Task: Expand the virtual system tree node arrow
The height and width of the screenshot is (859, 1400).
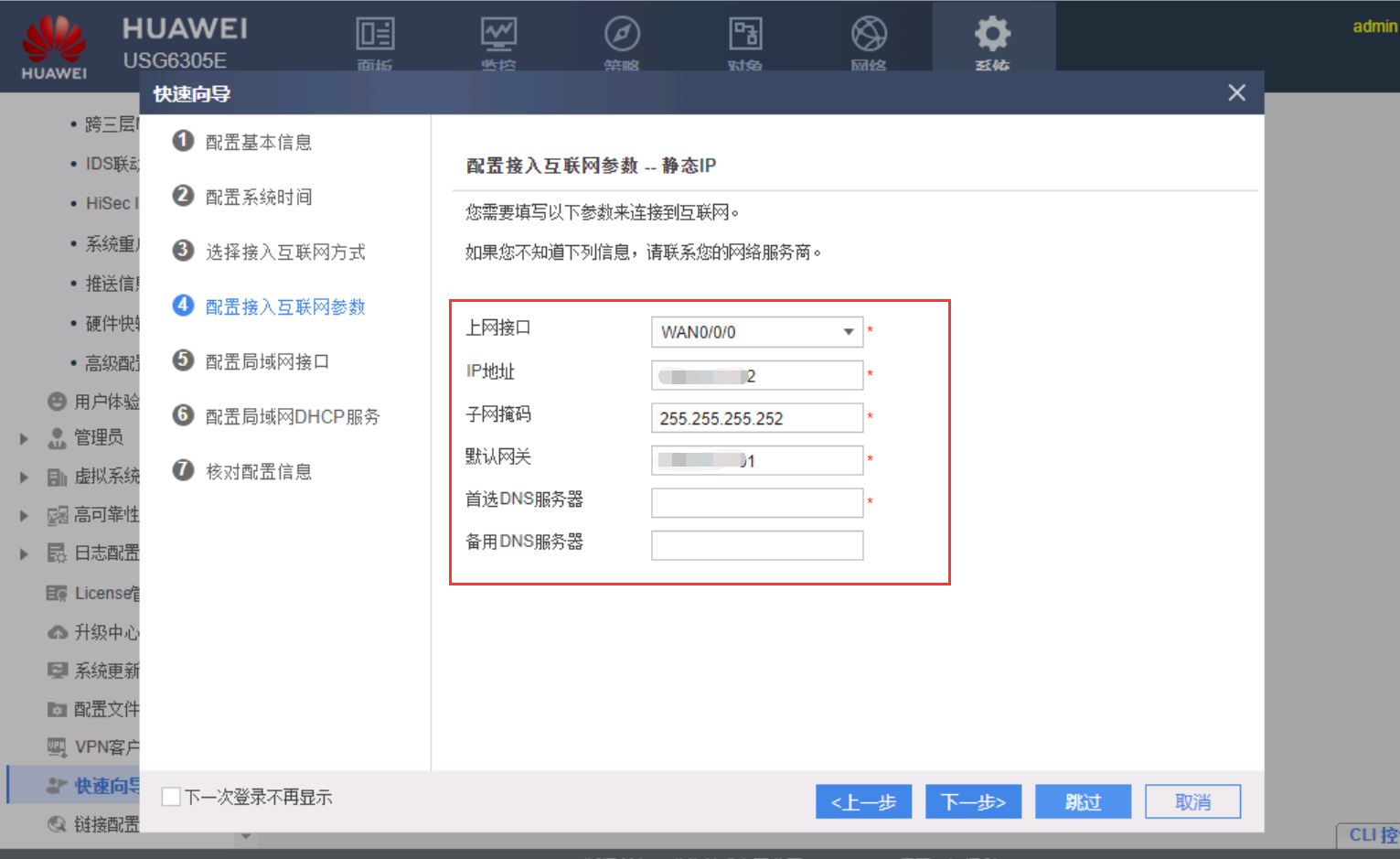Action: coord(25,478)
